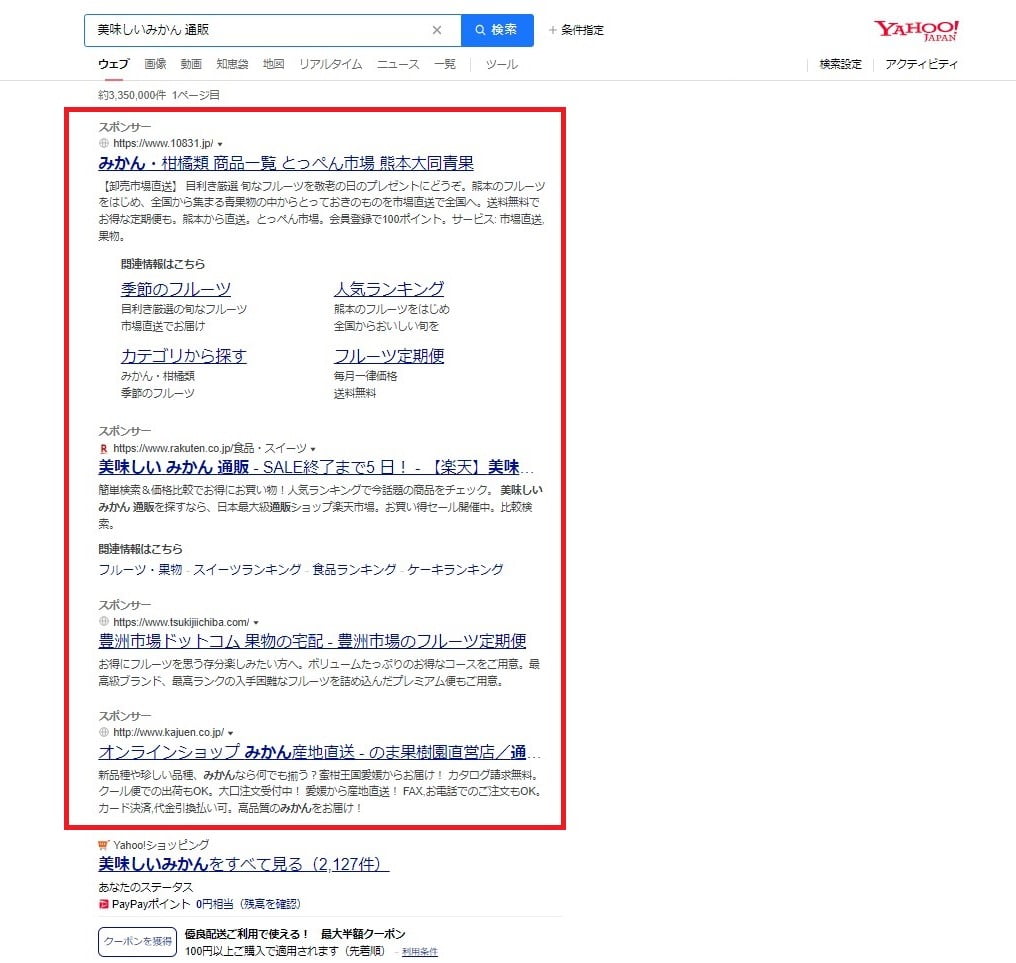Viewport: 1016px width, 963px height.
Task: Open 美味しいみかんをすべて見る (2,127件) link
Action: [244, 864]
